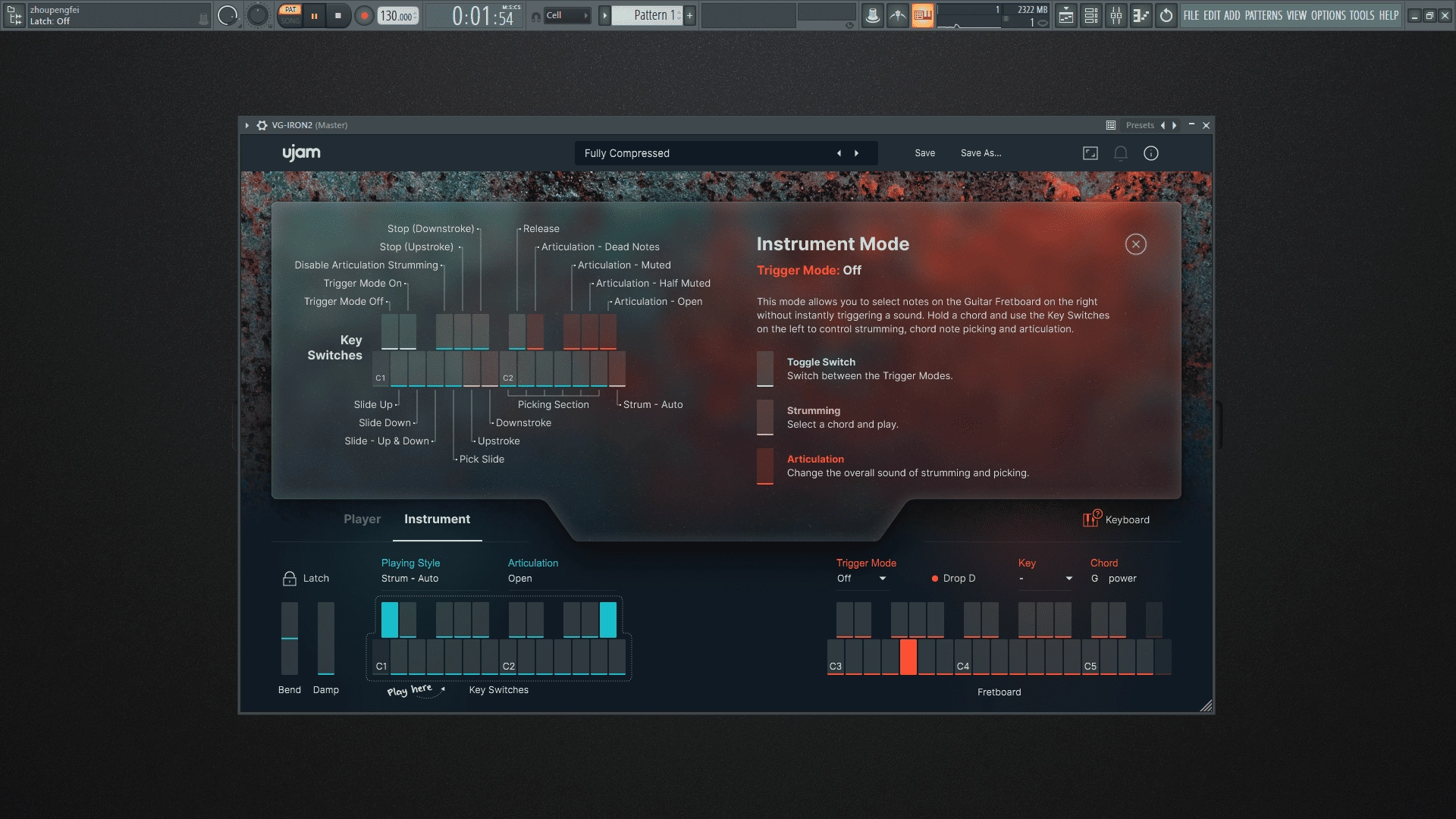Open the Channel rack icon
This screenshot has height=819, width=1456.
click(x=1091, y=15)
